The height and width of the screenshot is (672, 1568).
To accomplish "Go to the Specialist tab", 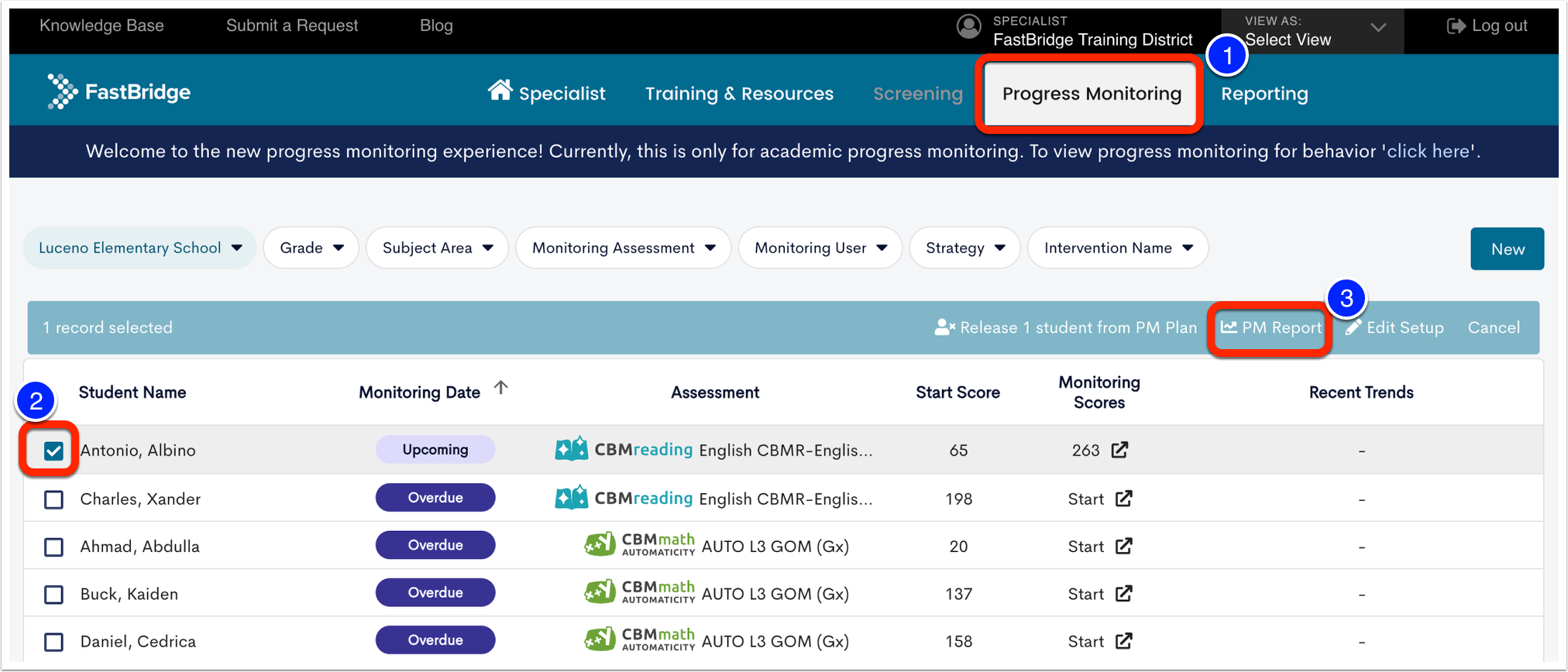I will click(x=547, y=93).
